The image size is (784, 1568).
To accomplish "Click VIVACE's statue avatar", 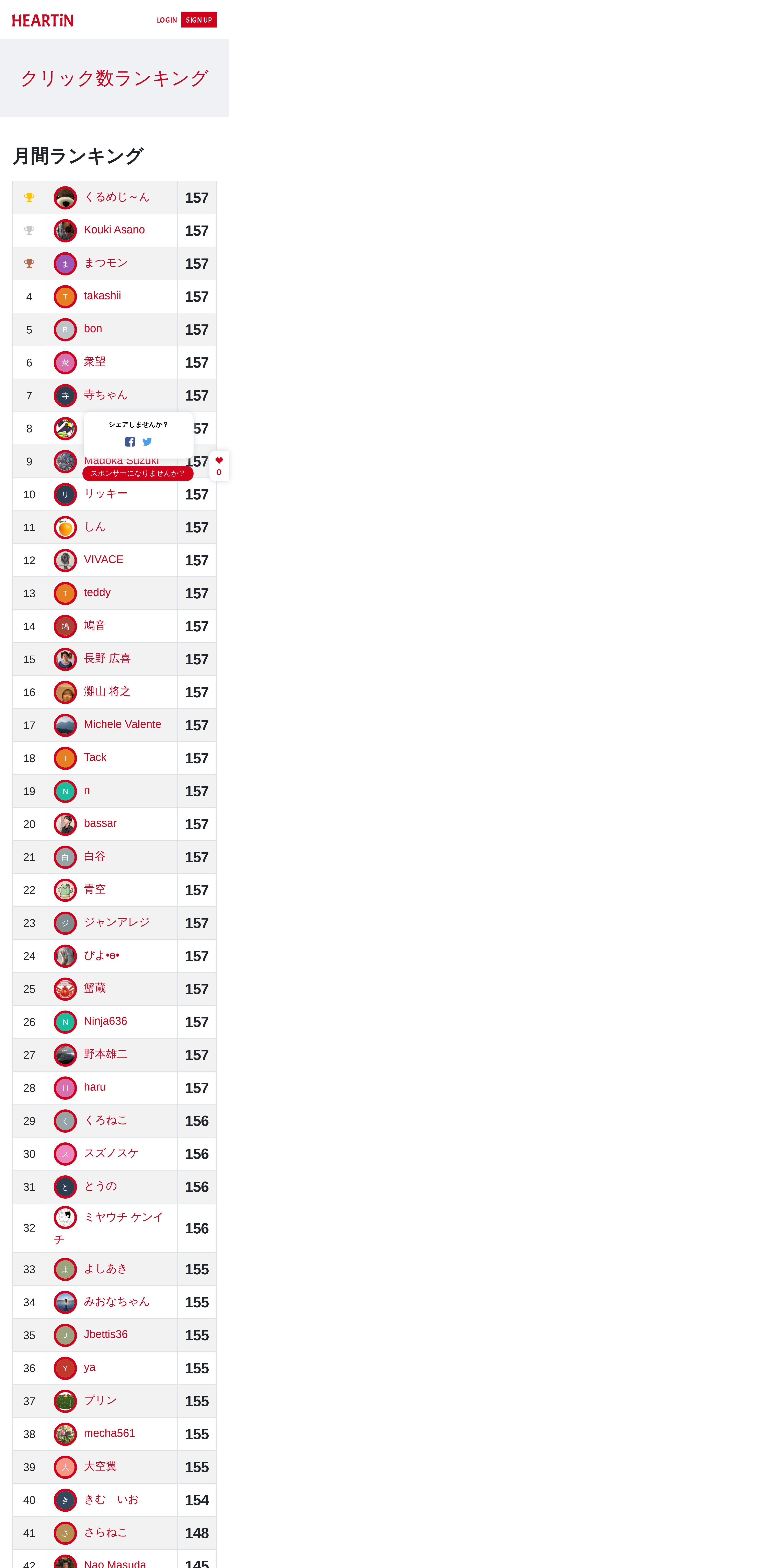I will (x=65, y=560).
